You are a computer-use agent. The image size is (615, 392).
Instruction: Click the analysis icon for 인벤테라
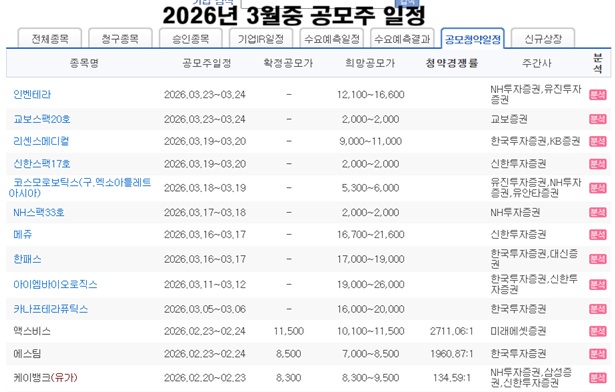pyautogui.click(x=597, y=95)
